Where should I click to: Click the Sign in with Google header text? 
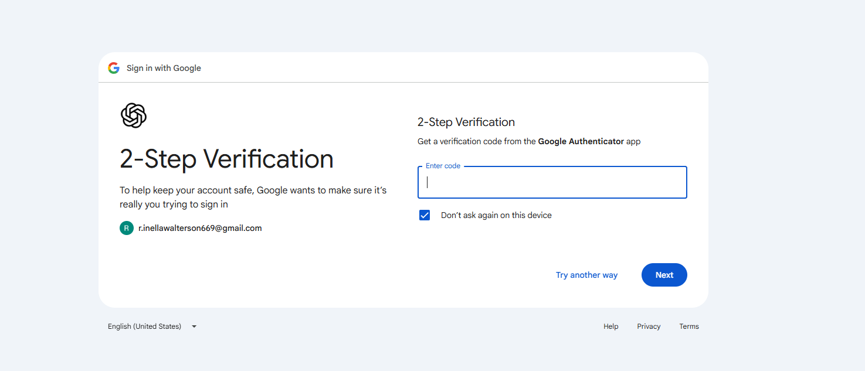pos(164,68)
